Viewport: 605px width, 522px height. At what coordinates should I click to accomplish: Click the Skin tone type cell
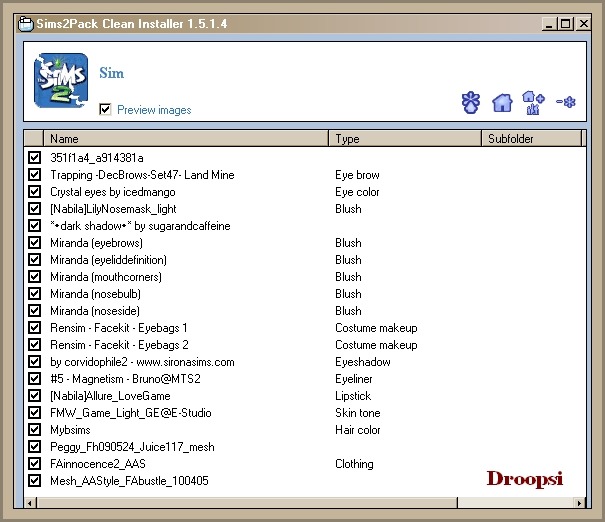click(x=358, y=413)
